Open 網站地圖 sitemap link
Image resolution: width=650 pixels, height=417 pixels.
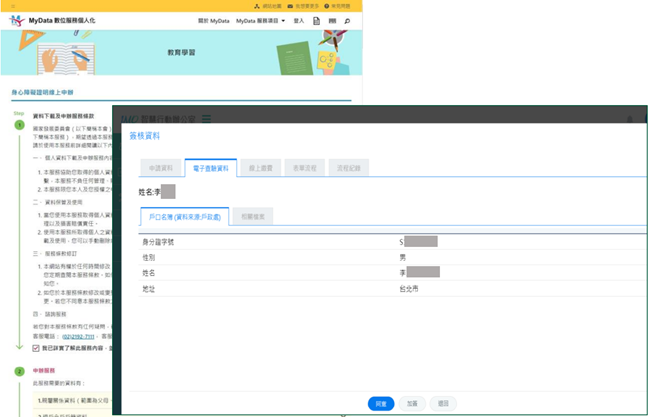(x=268, y=6)
